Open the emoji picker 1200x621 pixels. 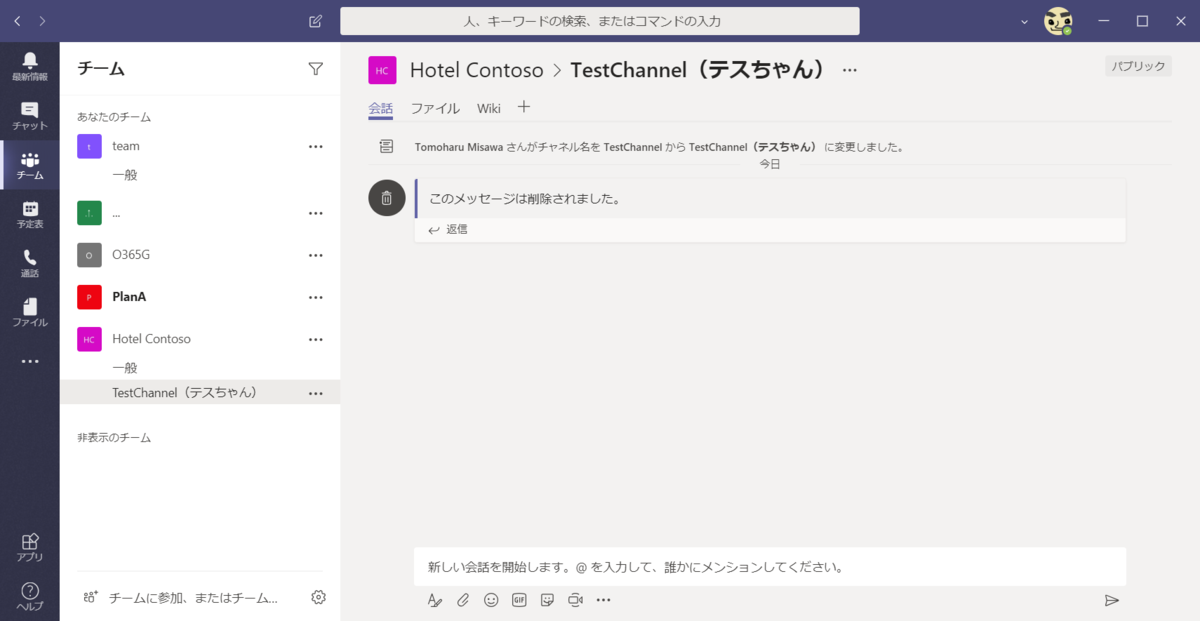490,600
